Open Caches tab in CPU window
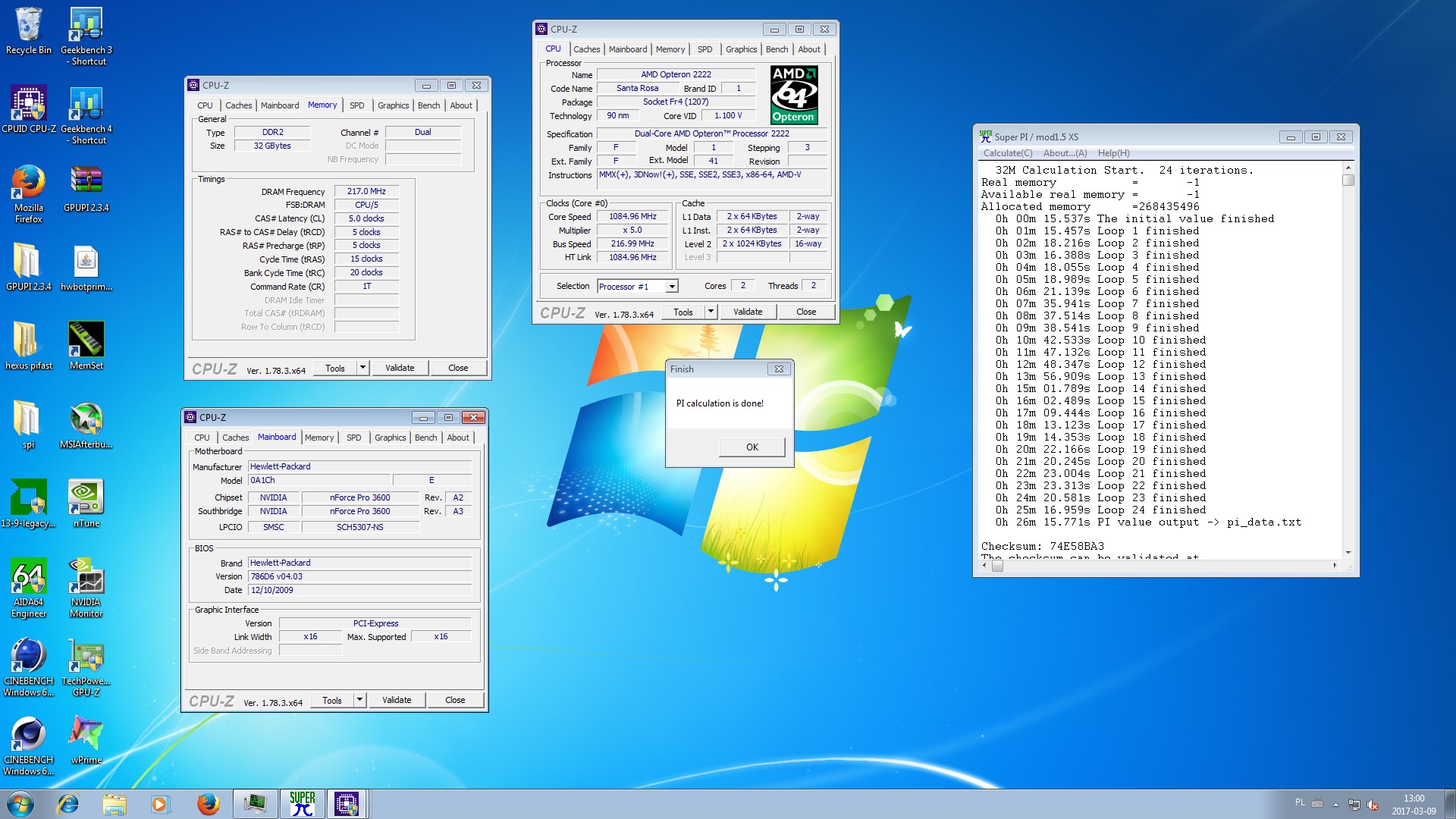The image size is (1456, 819). [586, 49]
